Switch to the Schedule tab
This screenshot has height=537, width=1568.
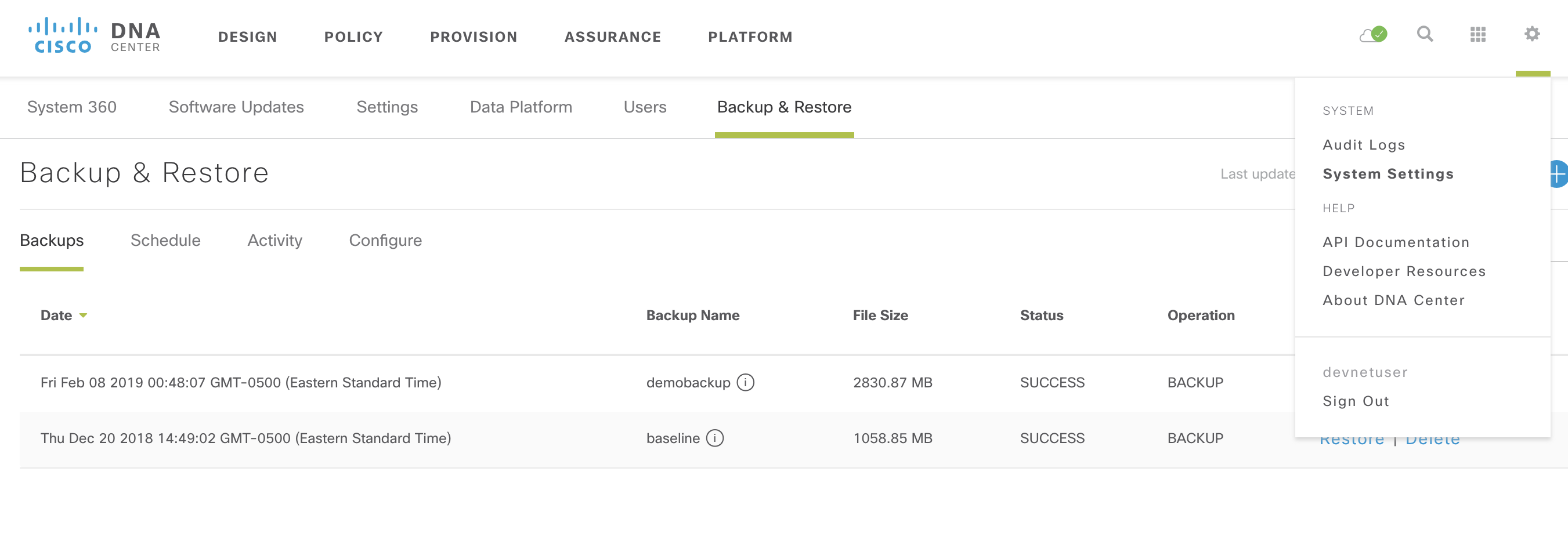tap(165, 240)
